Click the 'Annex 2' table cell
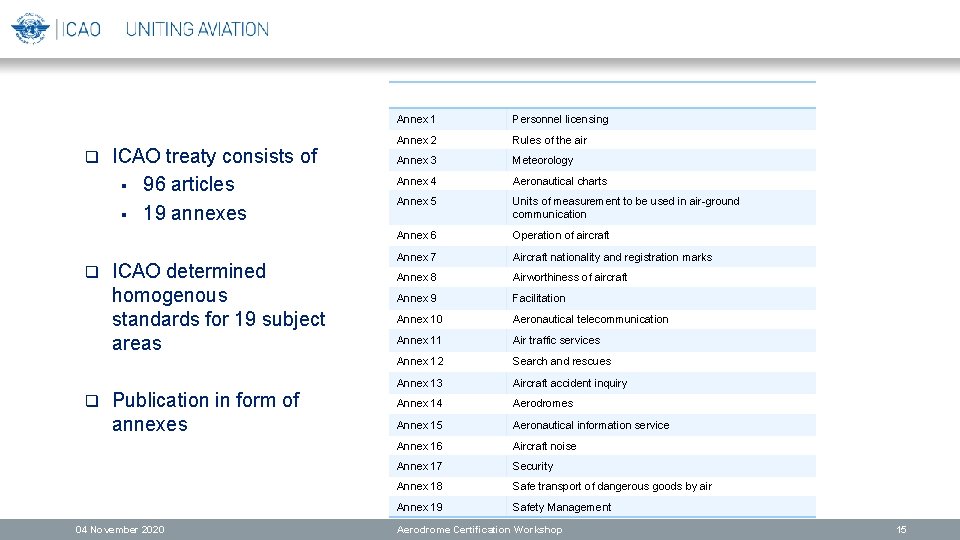This screenshot has width=960, height=540. (x=448, y=140)
